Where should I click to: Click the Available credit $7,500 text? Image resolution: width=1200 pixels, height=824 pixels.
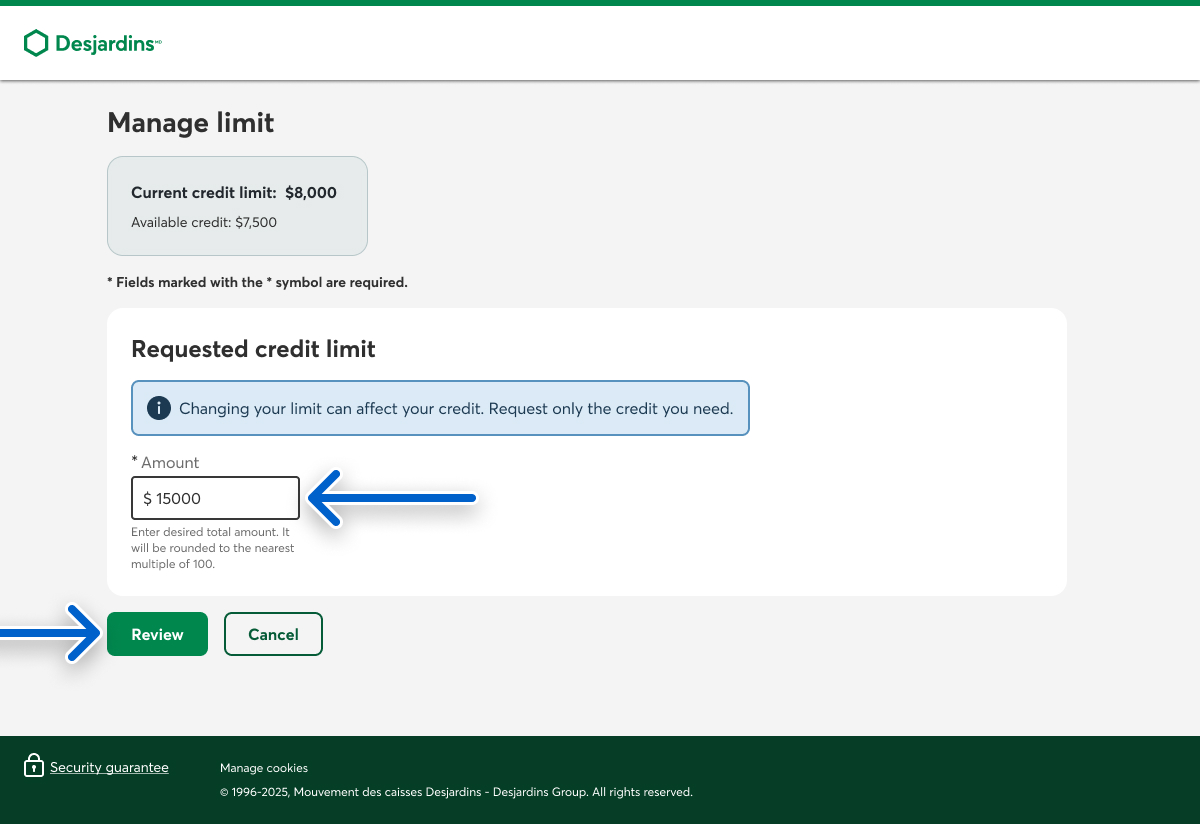click(x=204, y=222)
